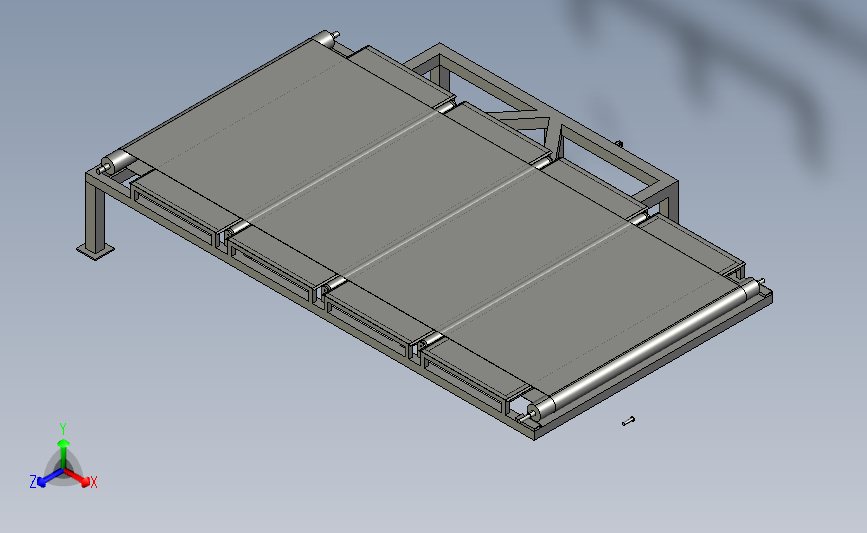Select the frame leg with the foot plate
This screenshot has height=533, width=867.
[96, 216]
